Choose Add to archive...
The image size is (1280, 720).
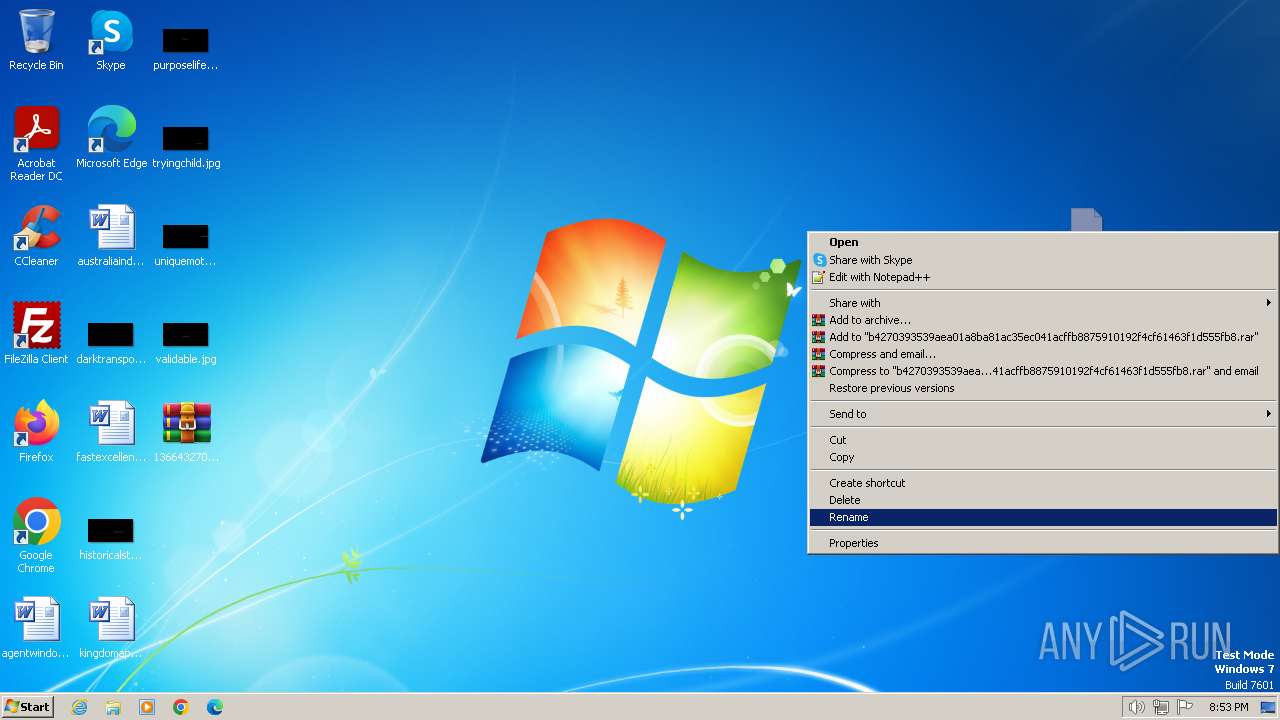click(x=1043, y=320)
